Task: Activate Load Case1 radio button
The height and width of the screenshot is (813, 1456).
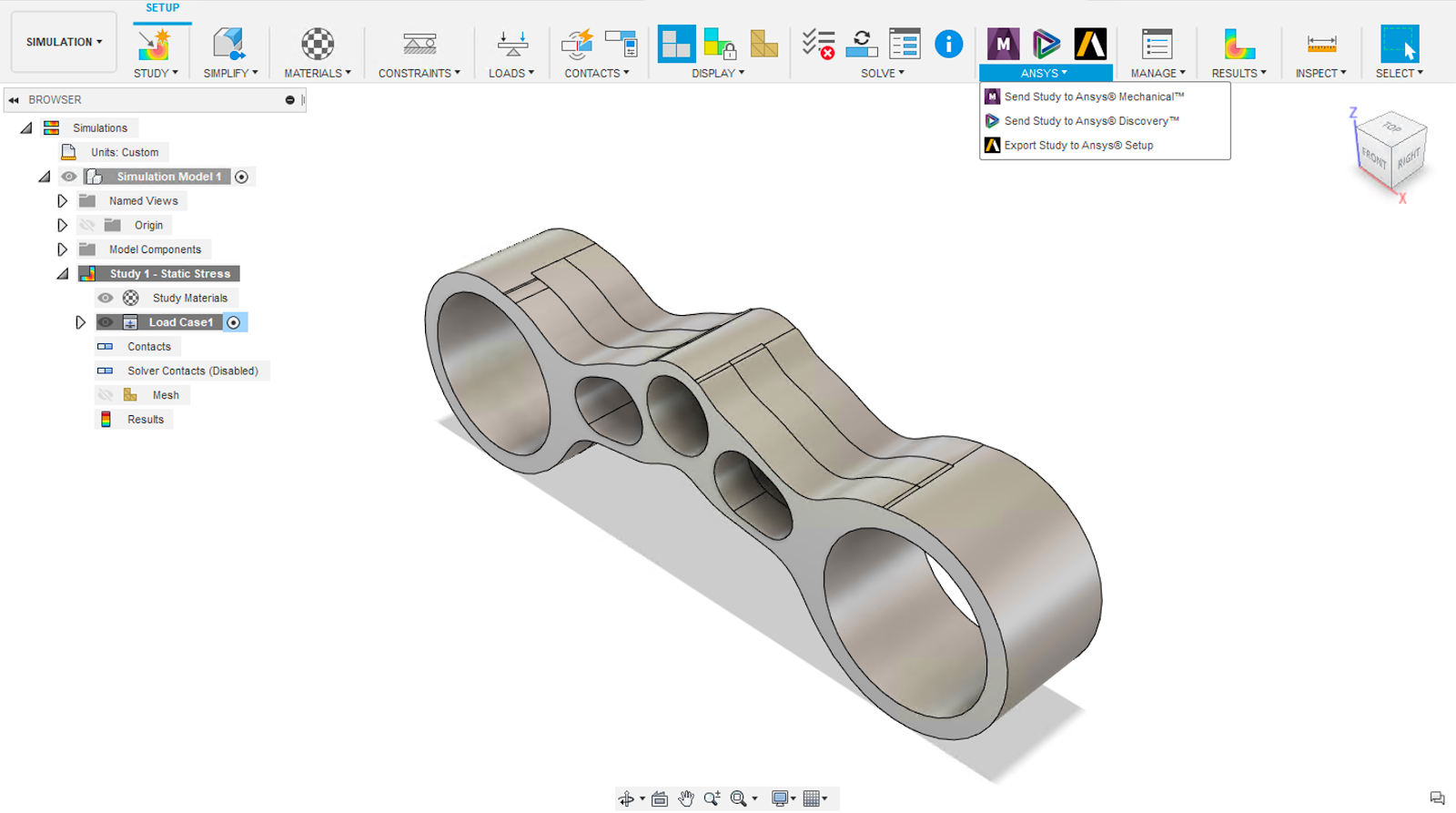Action: (234, 322)
